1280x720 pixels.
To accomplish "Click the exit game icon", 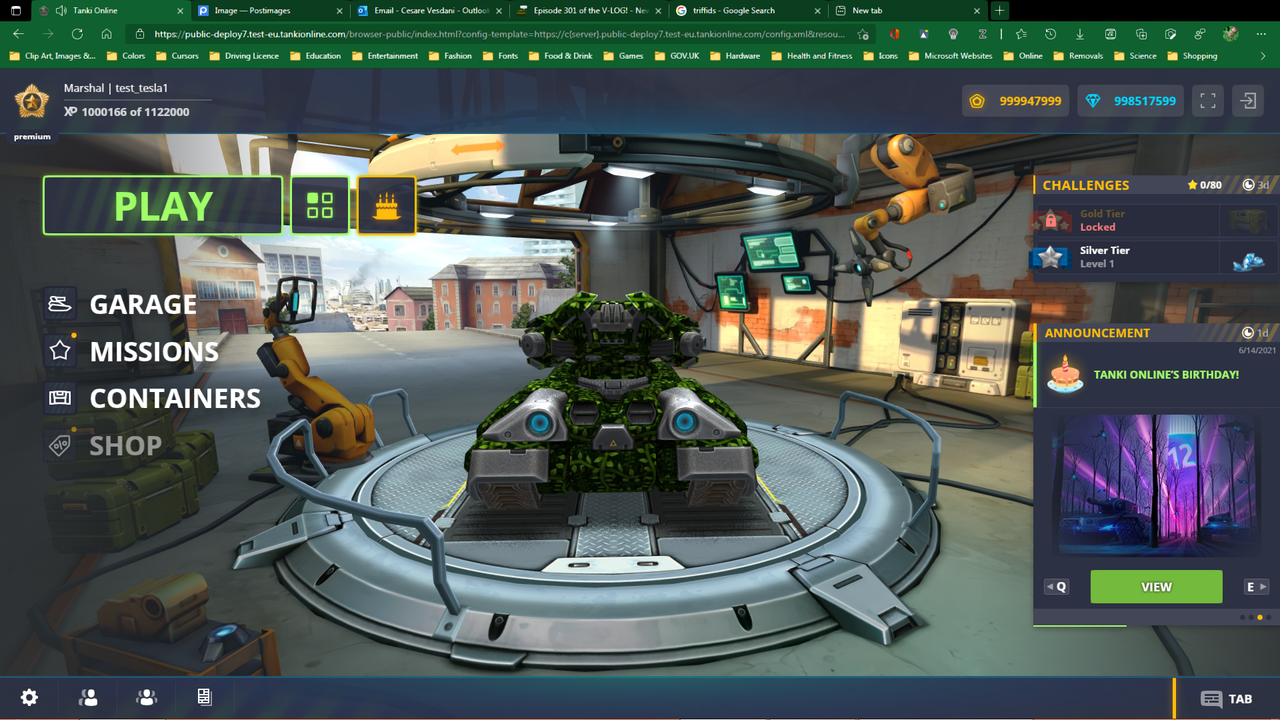I will coord(1248,101).
